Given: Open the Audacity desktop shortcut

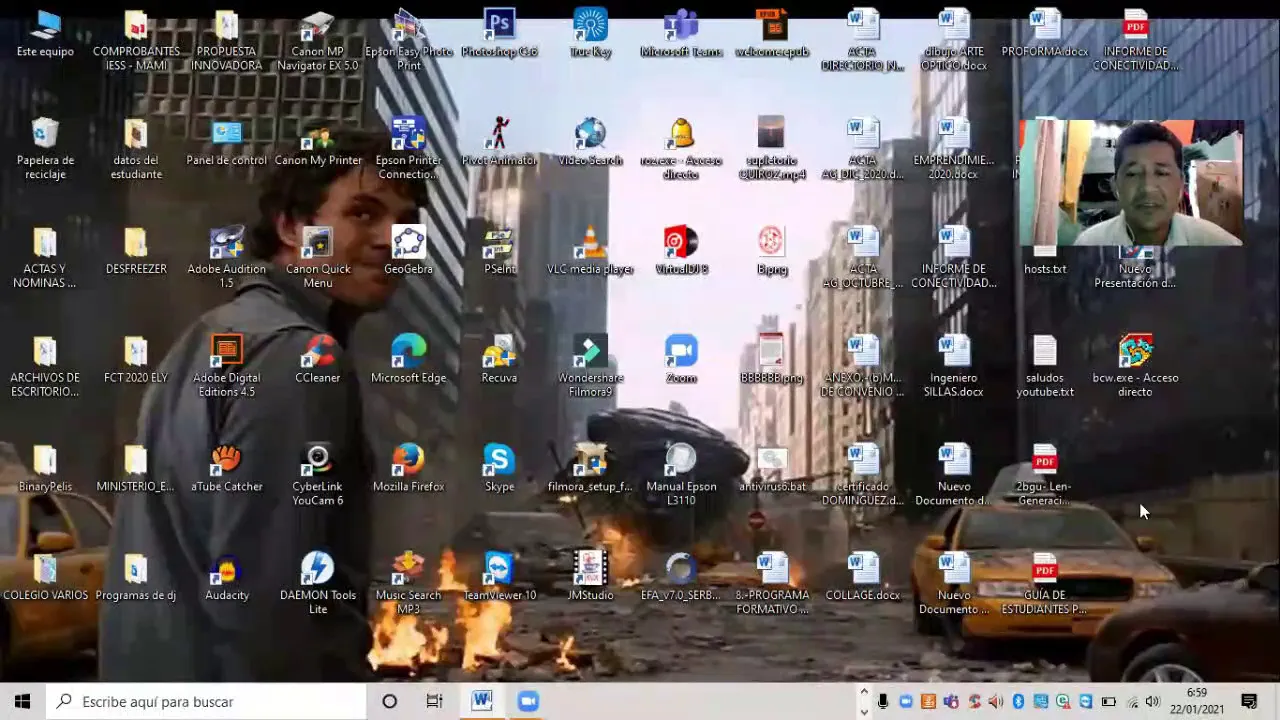Looking at the screenshot, I should pyautogui.click(x=227, y=578).
